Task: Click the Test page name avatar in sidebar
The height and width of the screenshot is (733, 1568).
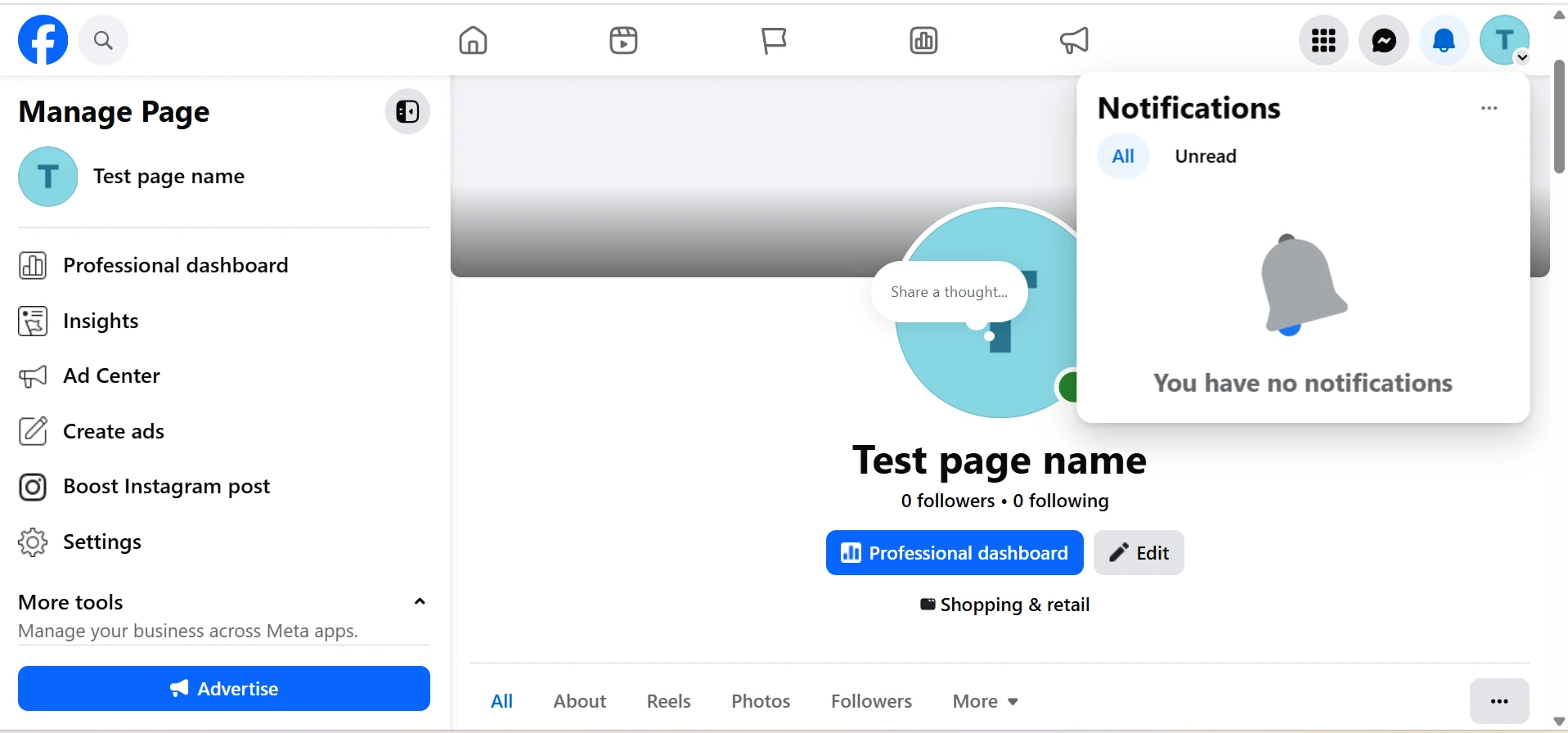Action: tap(48, 177)
